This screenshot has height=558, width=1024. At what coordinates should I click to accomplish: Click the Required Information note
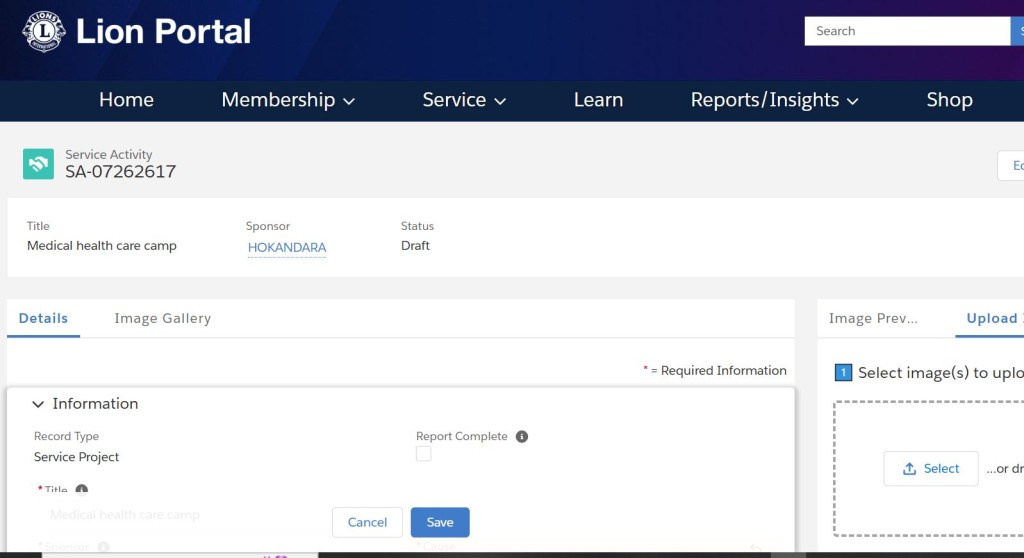[x=715, y=370]
